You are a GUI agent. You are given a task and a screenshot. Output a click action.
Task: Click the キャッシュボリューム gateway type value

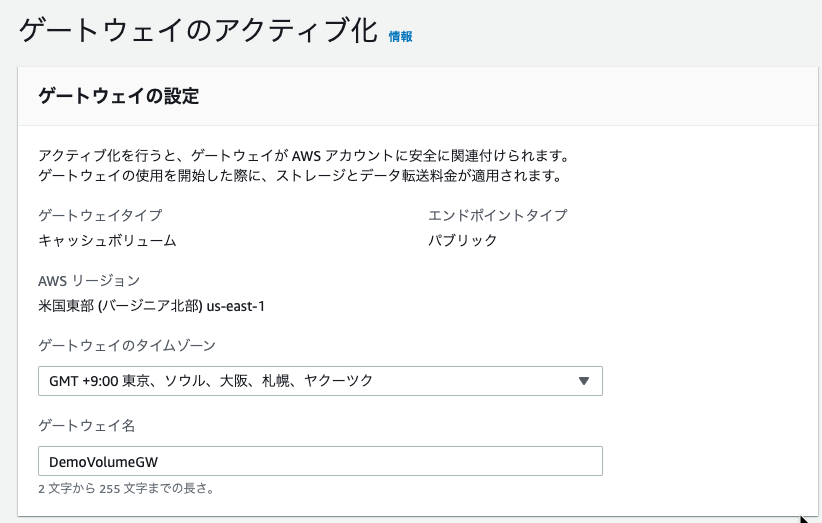click(x=107, y=241)
